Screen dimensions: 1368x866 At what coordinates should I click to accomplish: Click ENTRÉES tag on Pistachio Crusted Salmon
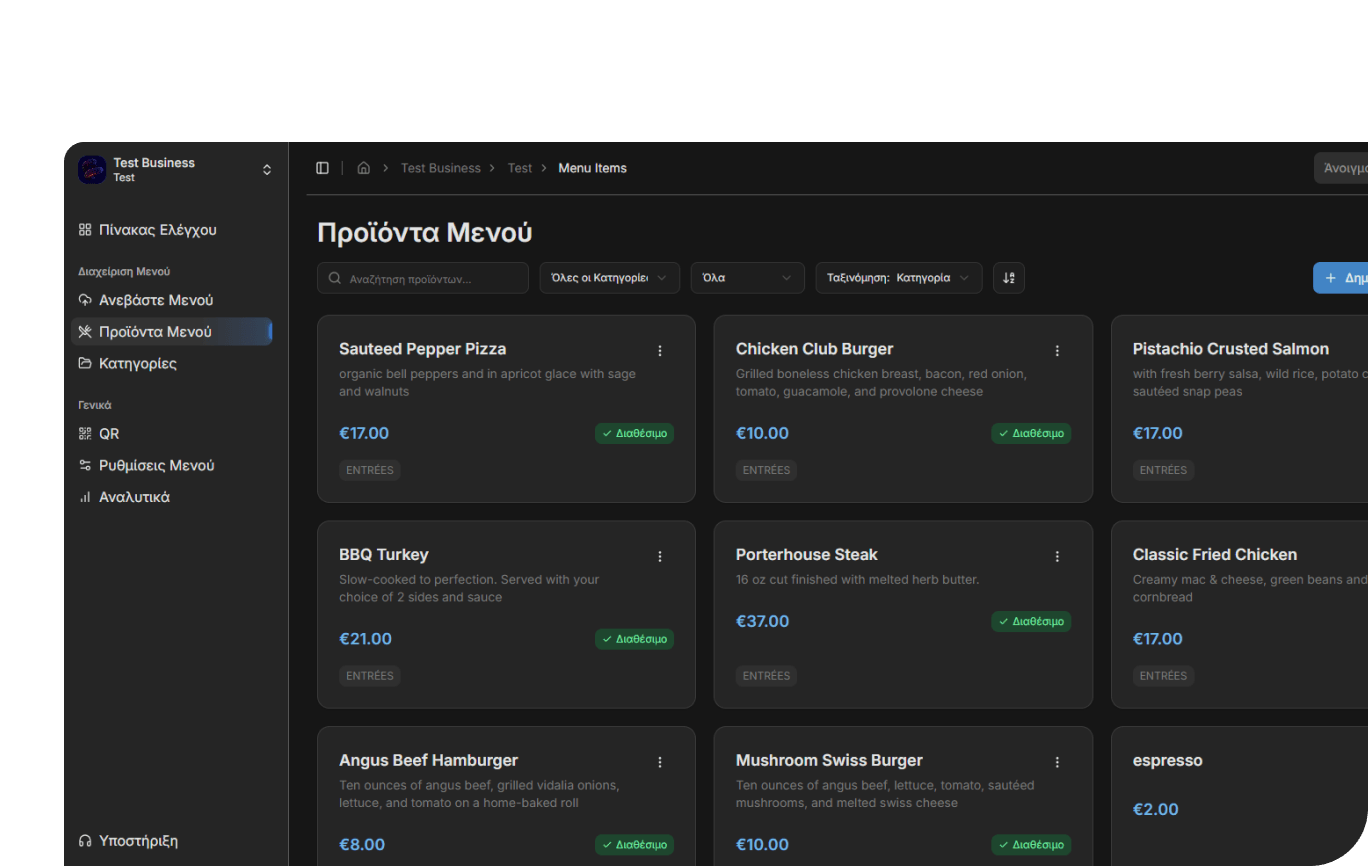(x=1164, y=470)
